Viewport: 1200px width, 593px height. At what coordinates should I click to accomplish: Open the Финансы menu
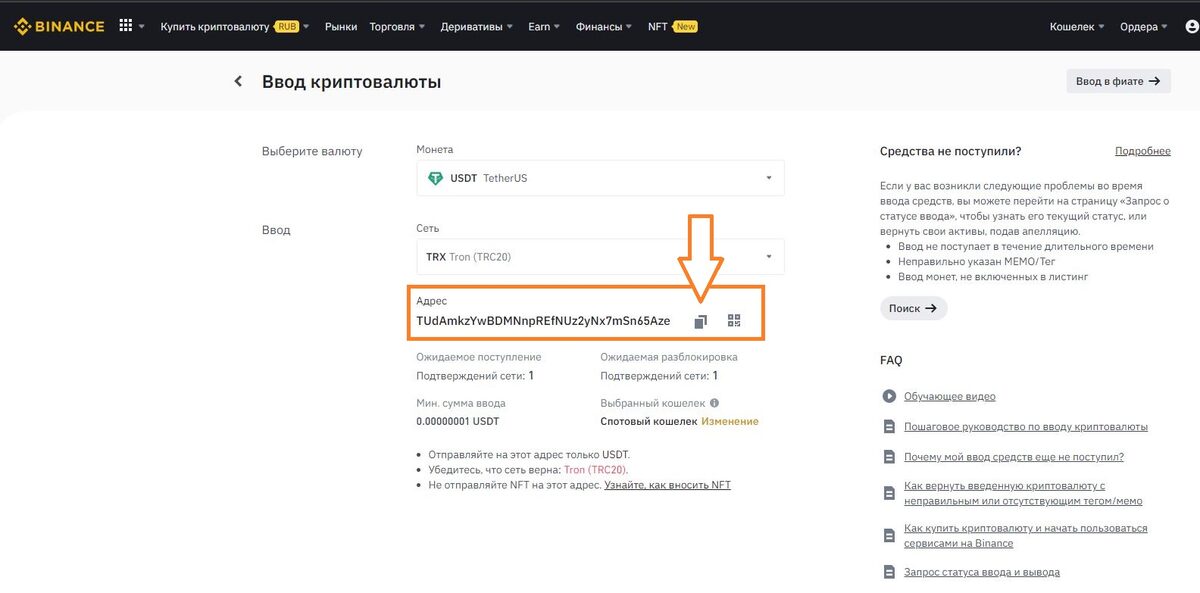pos(605,27)
